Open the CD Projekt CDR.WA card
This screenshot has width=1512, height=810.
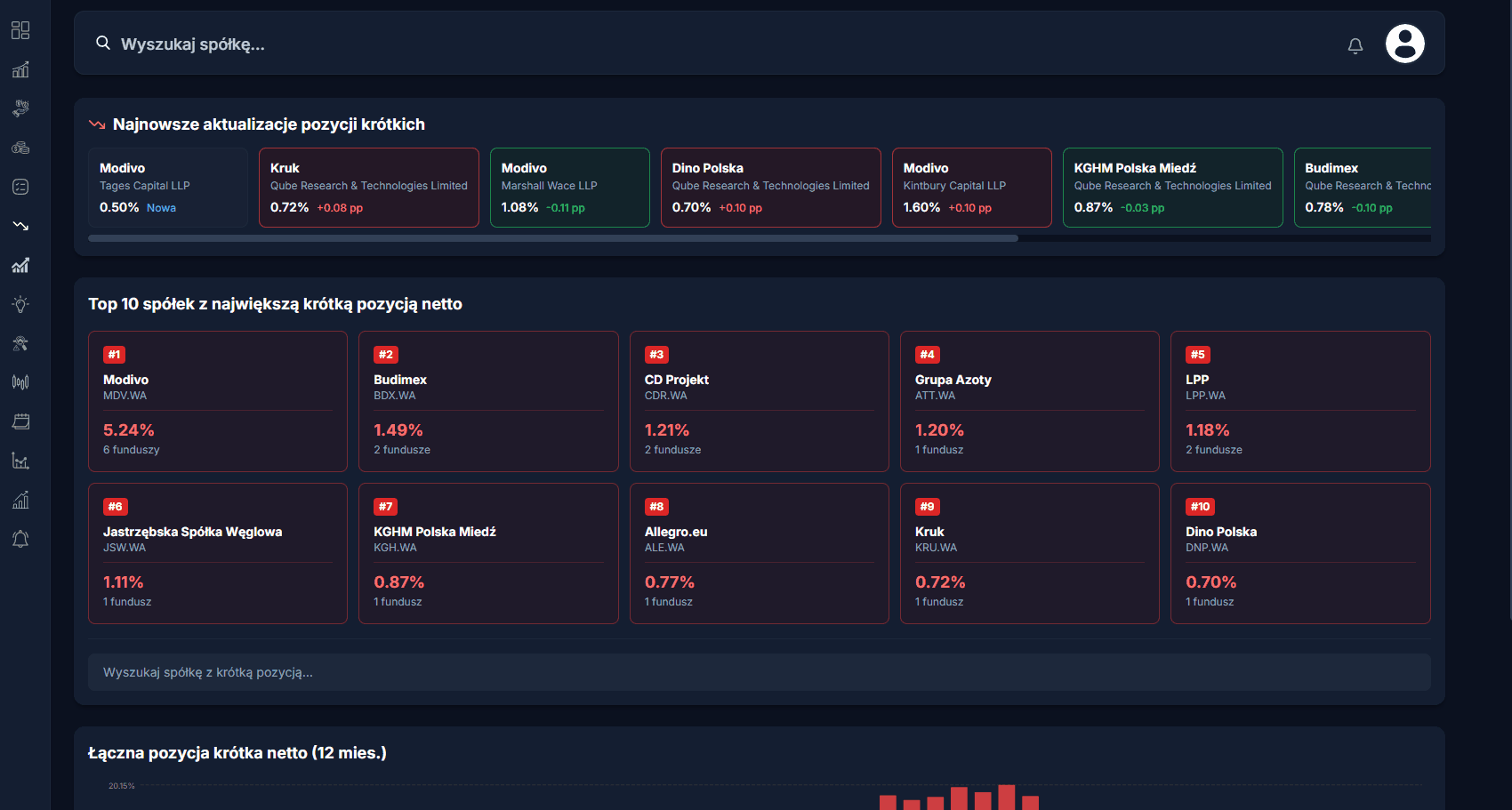[x=759, y=401]
